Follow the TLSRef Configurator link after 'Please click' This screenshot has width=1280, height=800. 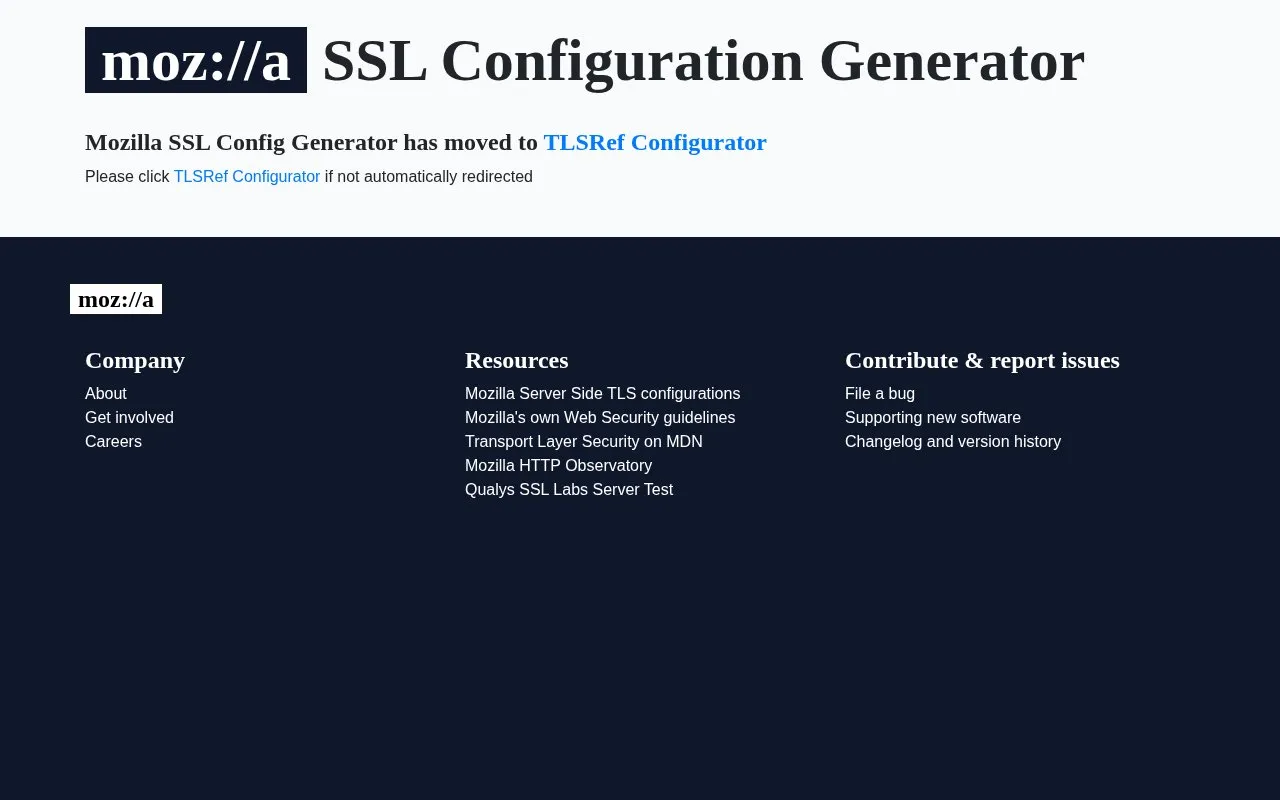pos(247,176)
